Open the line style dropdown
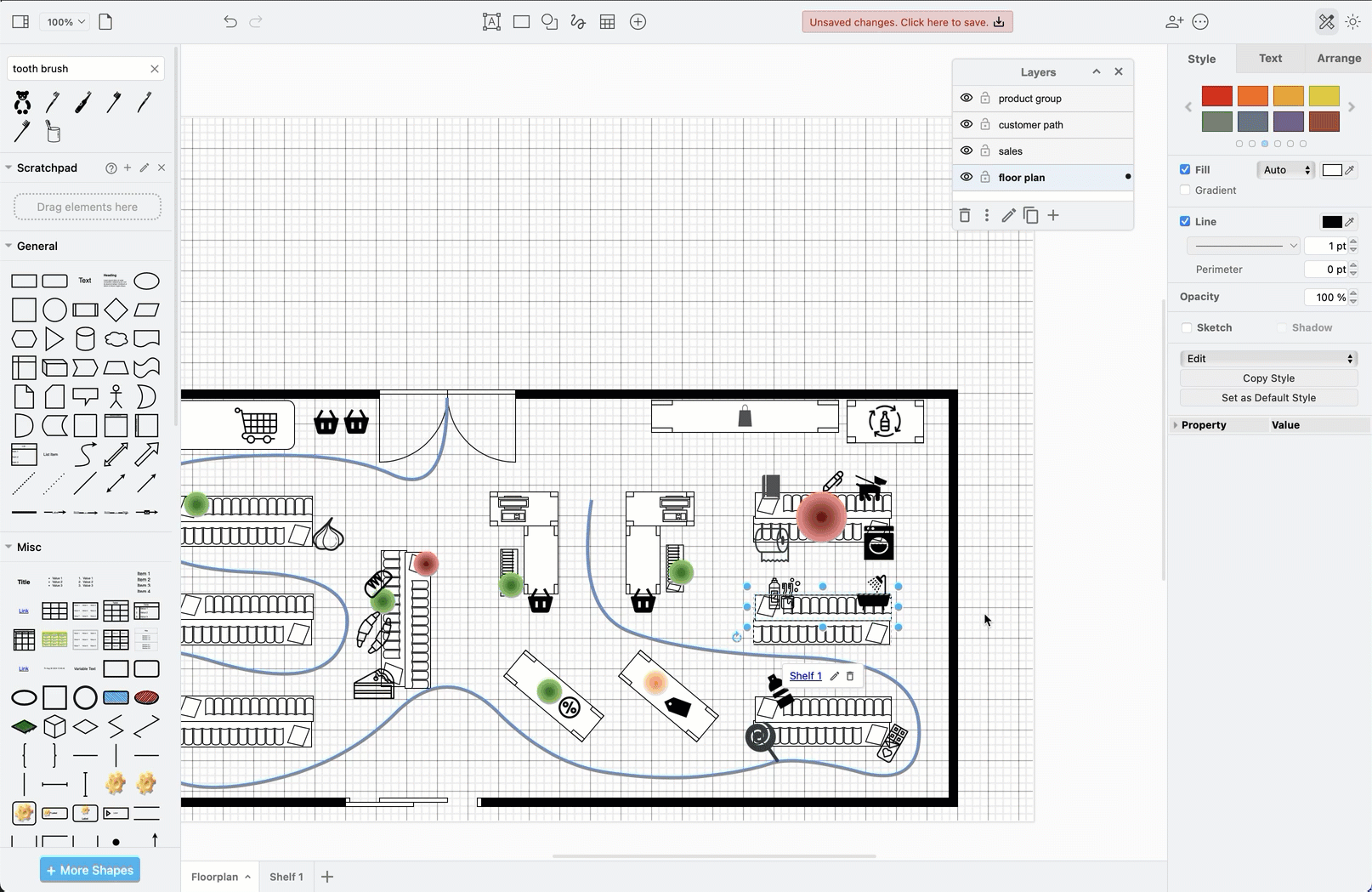Viewport: 1372px width, 892px height. tap(1242, 246)
